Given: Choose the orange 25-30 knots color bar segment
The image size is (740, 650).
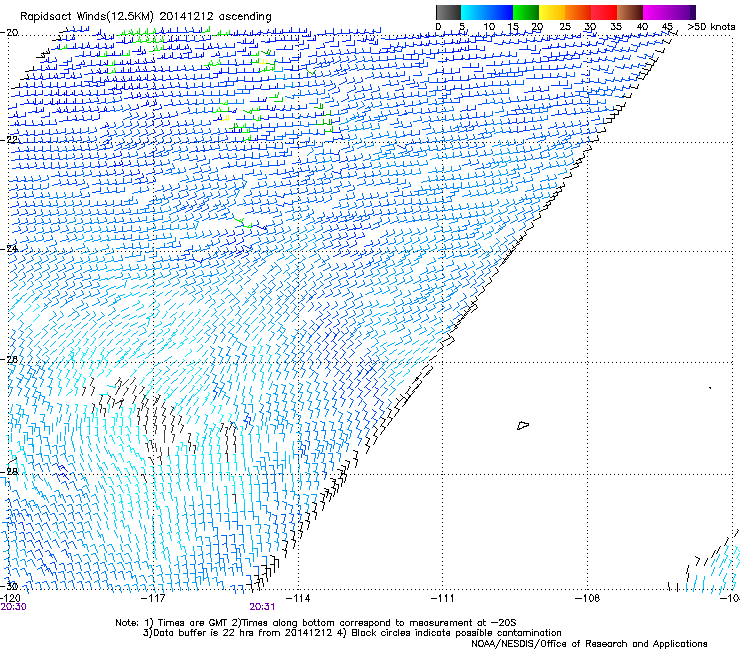Looking at the screenshot, I should click(578, 12).
